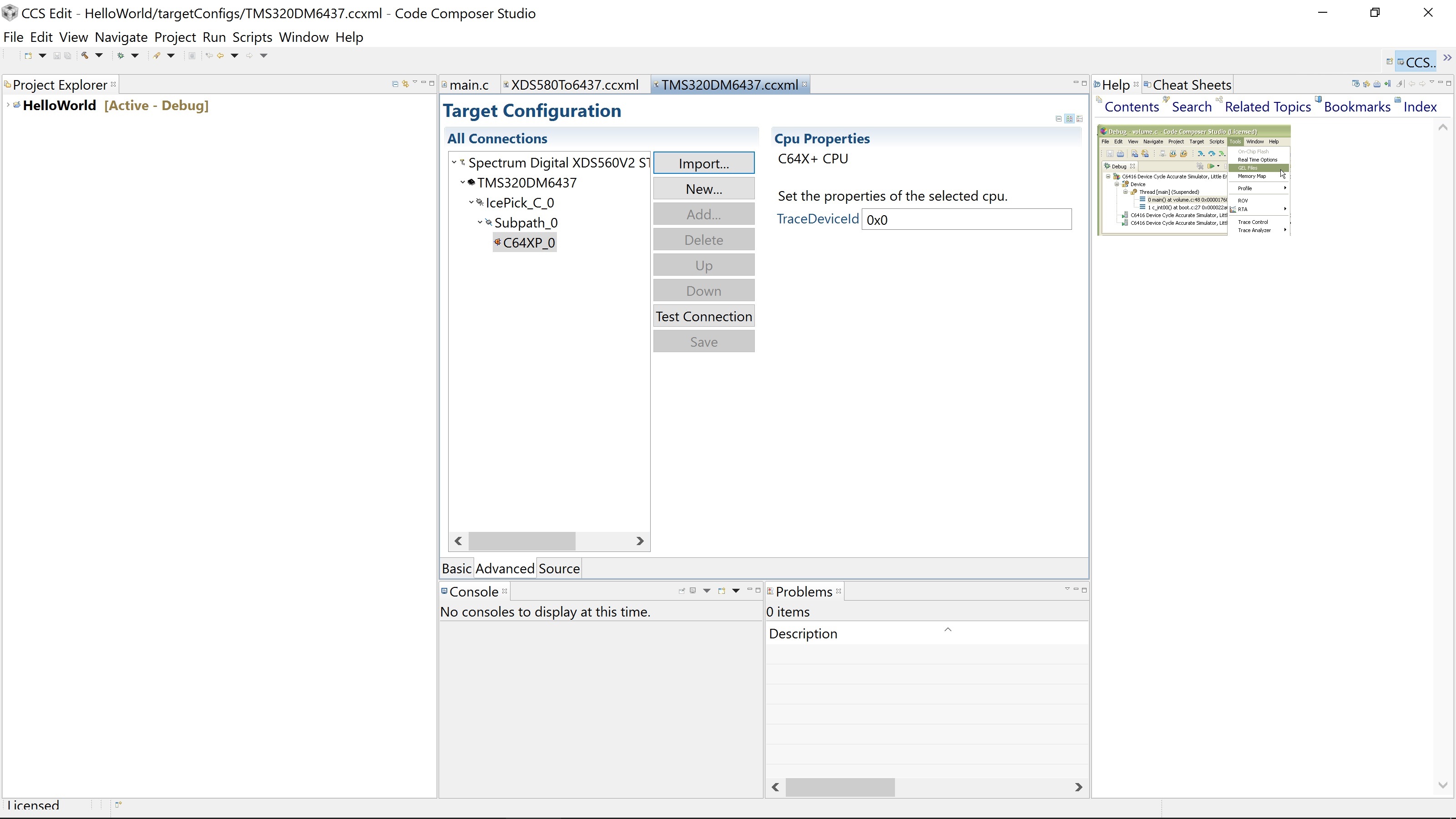Screen dimensions: 1456x819
Task: Close the Problems view tab
Action: tap(839, 591)
